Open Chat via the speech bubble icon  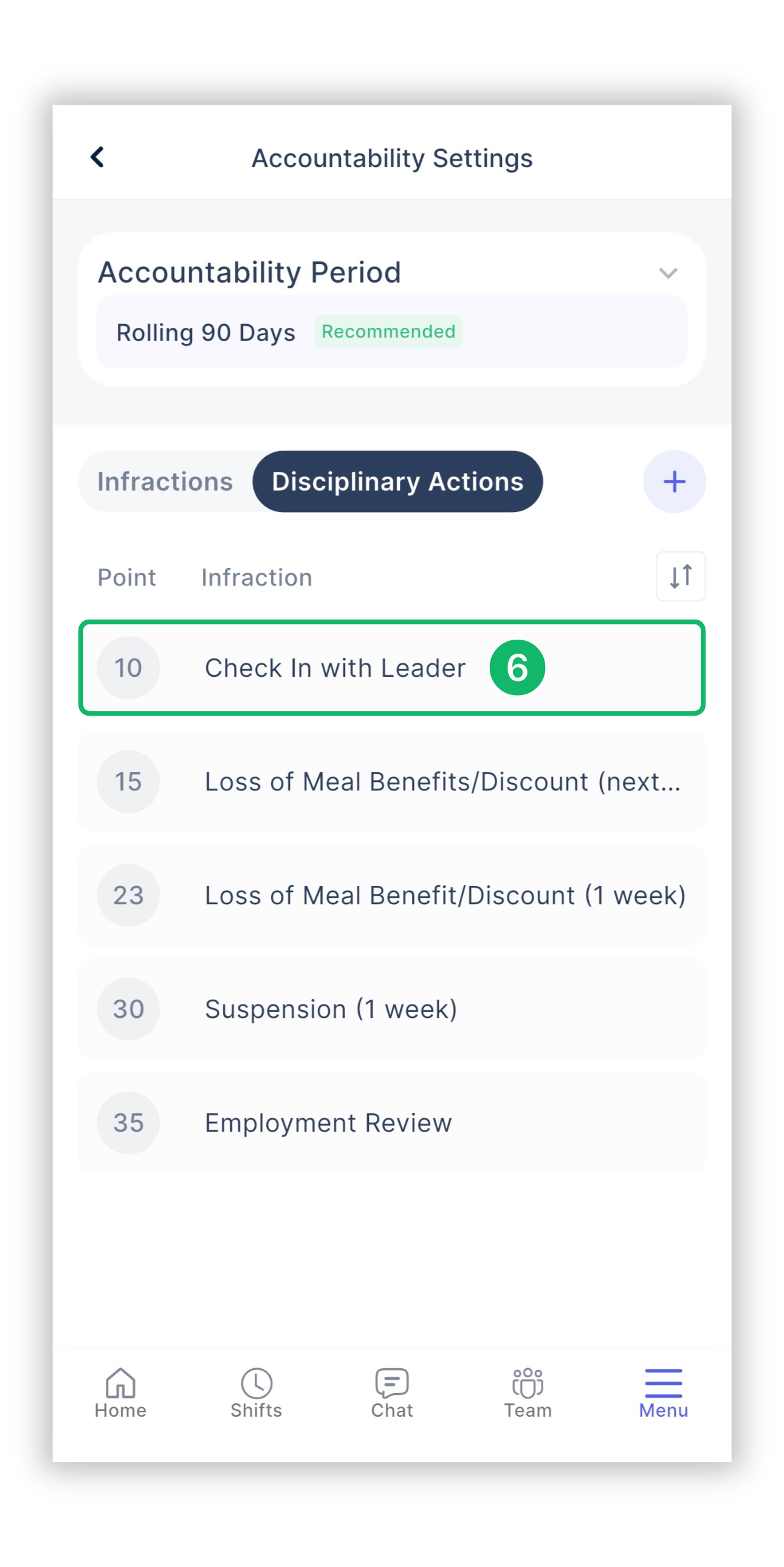[x=391, y=1383]
